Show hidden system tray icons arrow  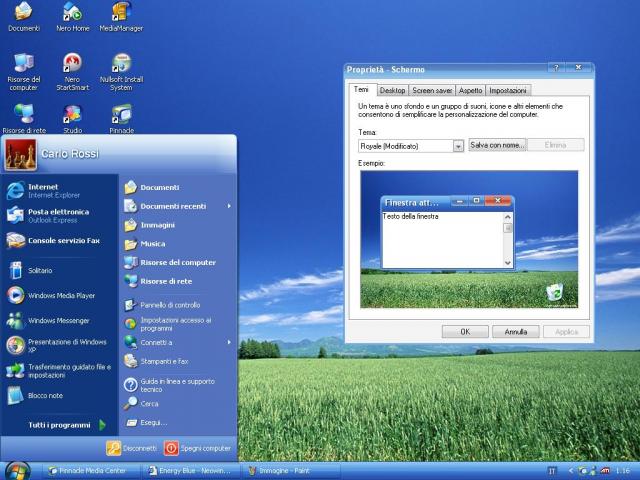point(571,471)
